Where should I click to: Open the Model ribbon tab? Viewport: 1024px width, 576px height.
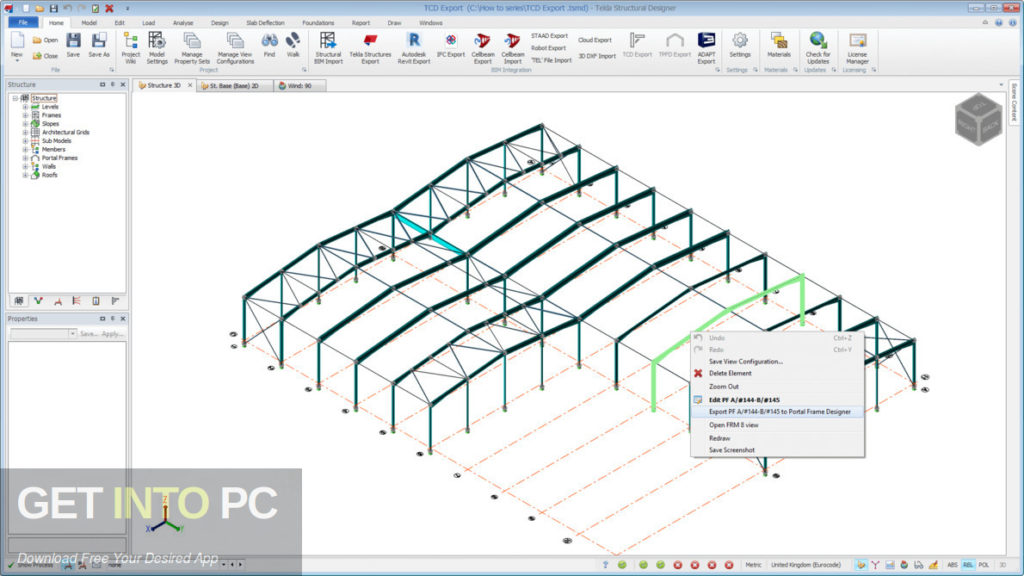click(89, 23)
